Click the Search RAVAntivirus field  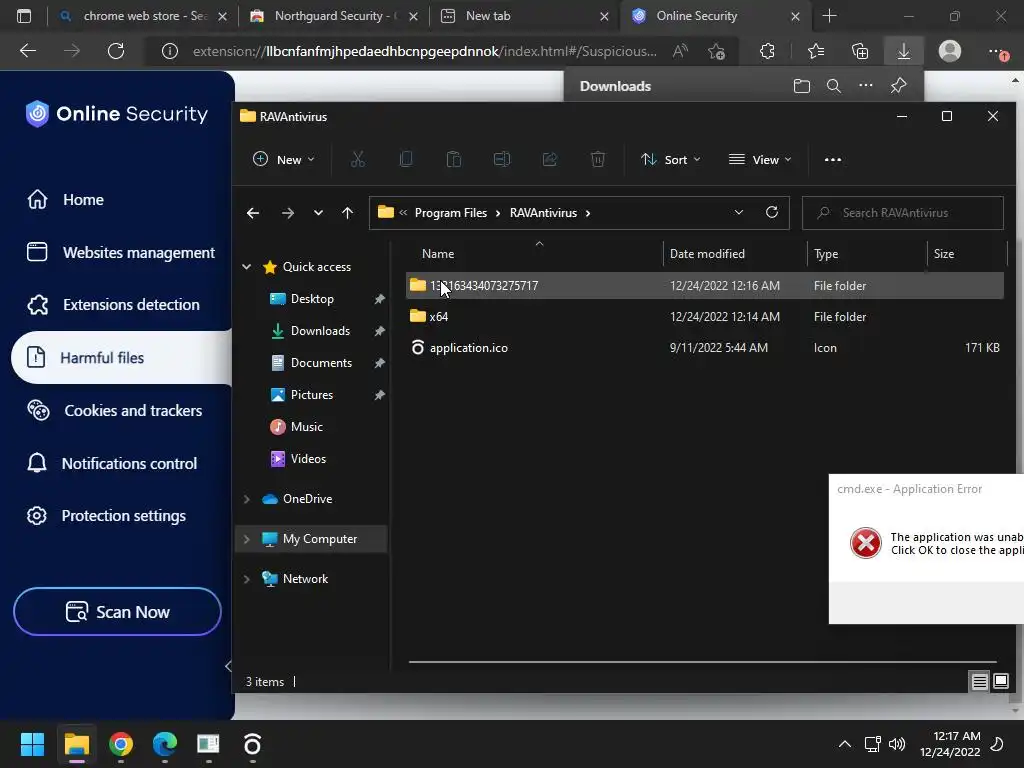pos(903,213)
